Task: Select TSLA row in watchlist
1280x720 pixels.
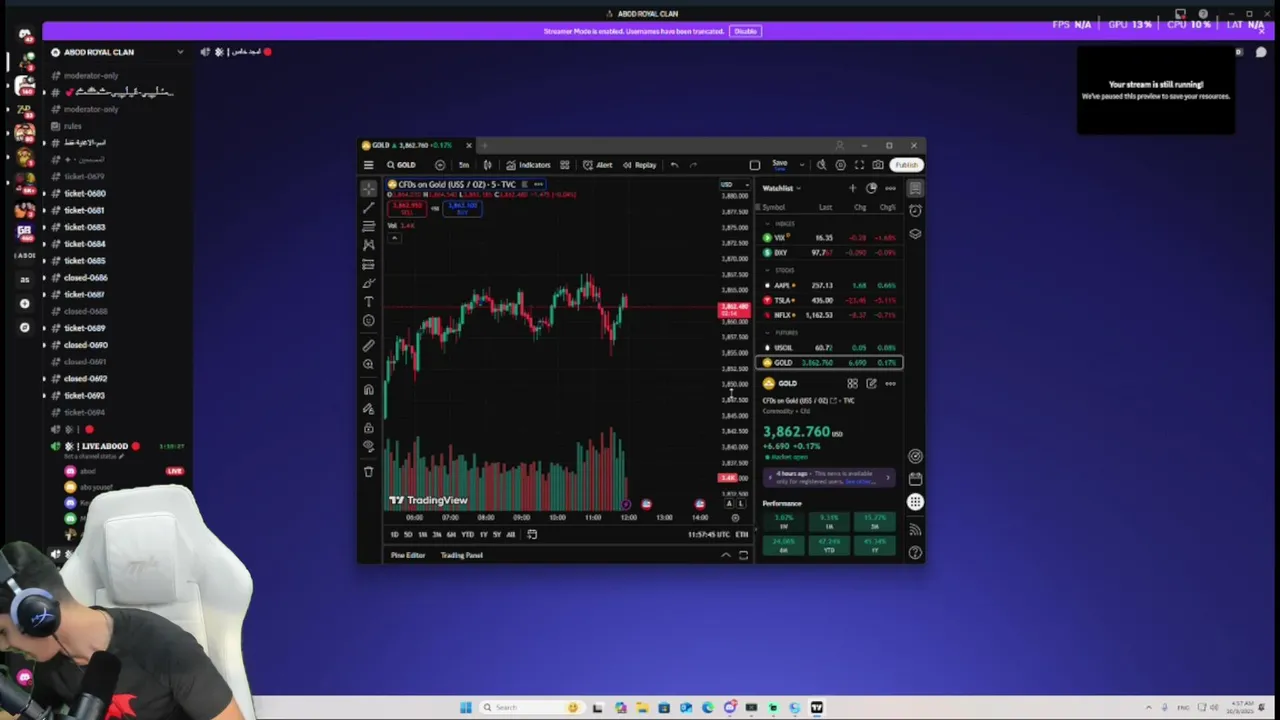Action: 831,300
